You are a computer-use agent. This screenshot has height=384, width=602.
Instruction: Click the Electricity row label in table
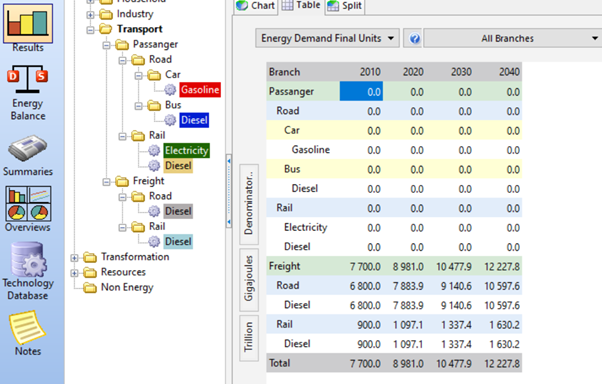point(306,227)
